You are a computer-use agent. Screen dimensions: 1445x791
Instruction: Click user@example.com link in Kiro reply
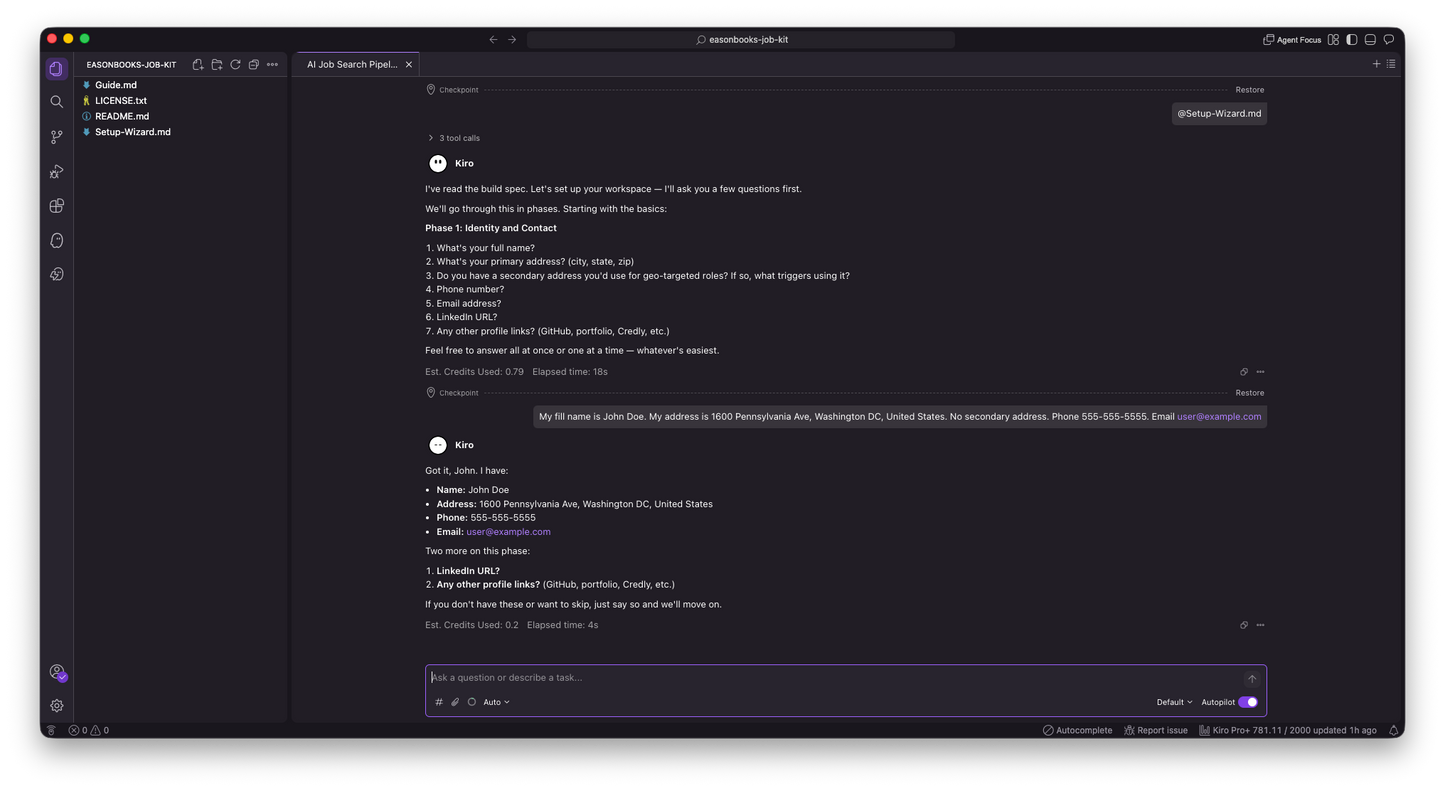pos(508,532)
